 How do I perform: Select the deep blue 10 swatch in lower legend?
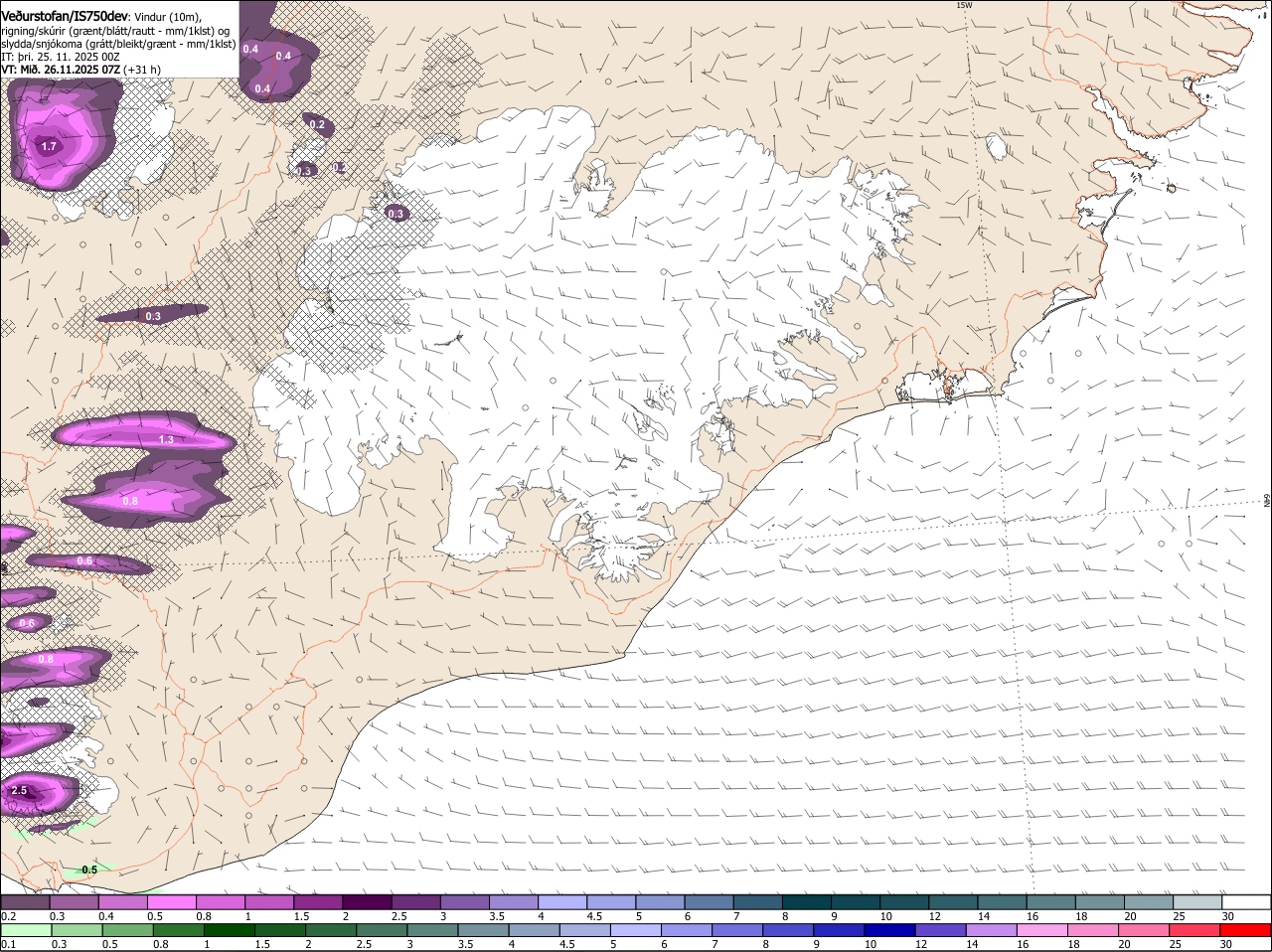[891, 930]
